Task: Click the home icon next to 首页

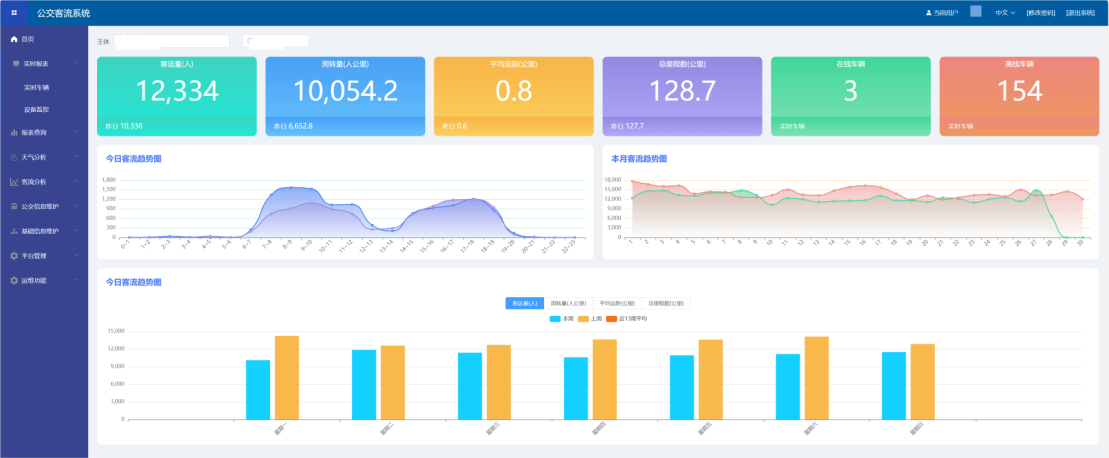Action: pos(14,39)
